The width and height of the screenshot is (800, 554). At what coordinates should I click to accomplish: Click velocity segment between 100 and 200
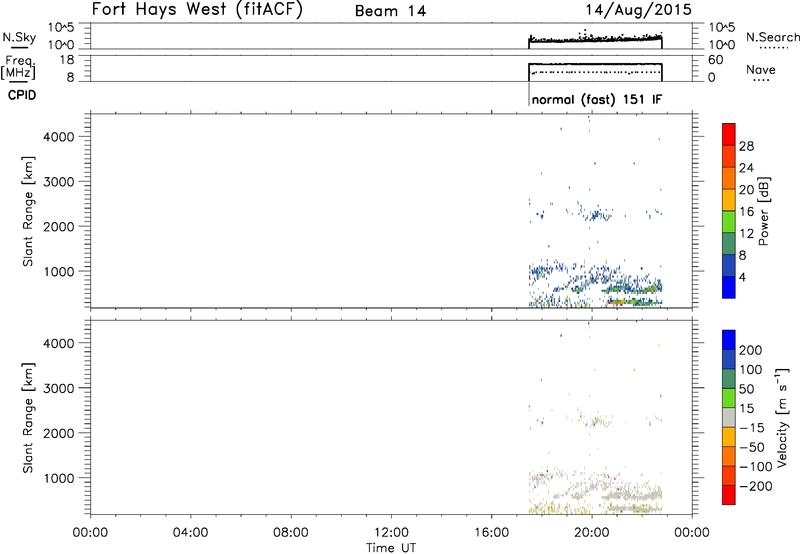[x=729, y=359]
